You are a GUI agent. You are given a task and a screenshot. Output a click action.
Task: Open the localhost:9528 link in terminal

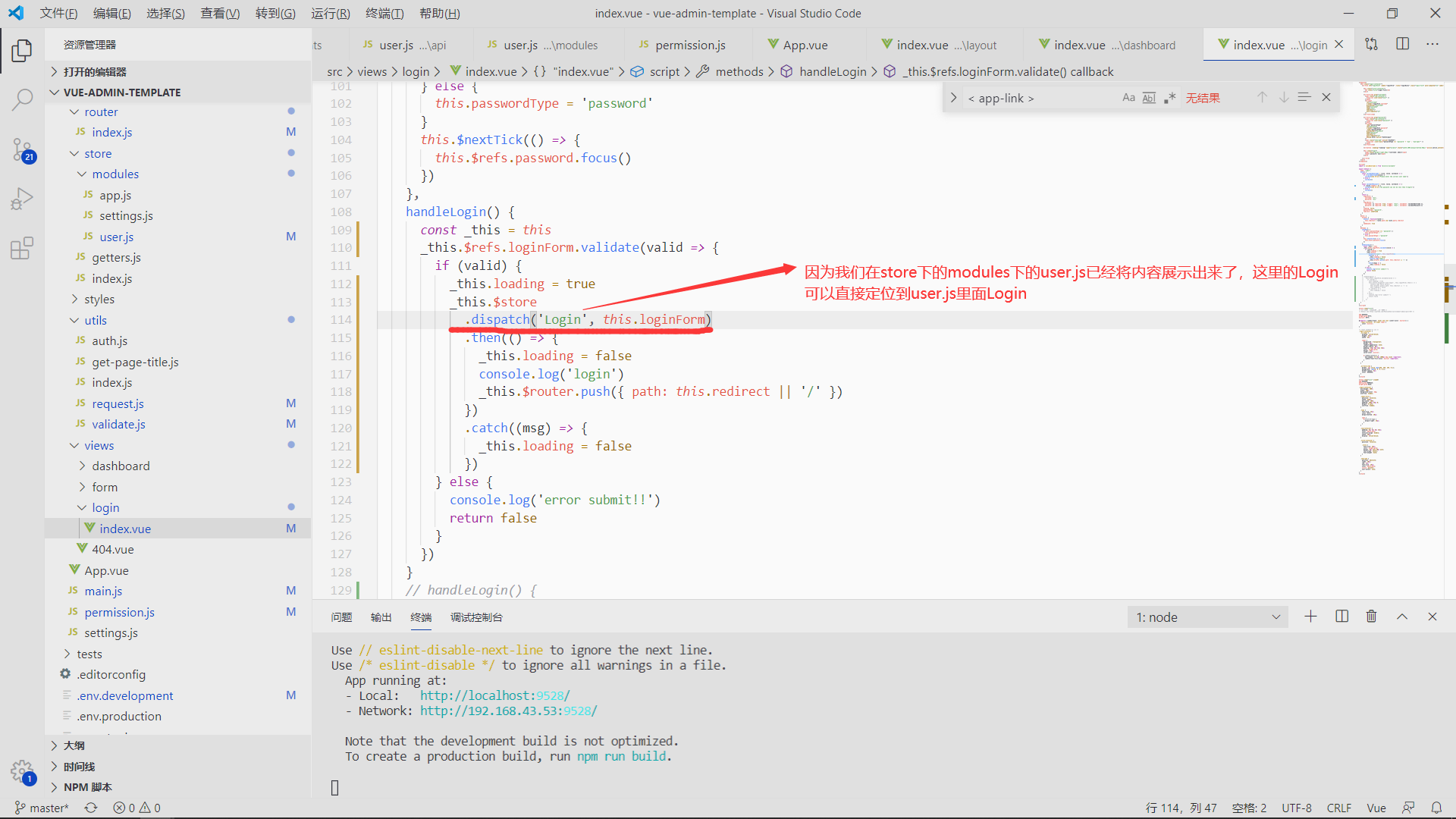[494, 695]
